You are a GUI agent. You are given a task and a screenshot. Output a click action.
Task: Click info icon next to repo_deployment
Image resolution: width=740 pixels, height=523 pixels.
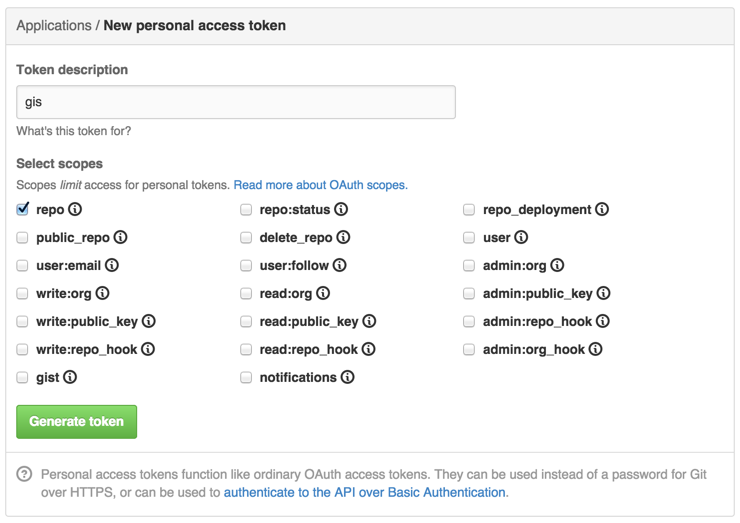(x=602, y=210)
